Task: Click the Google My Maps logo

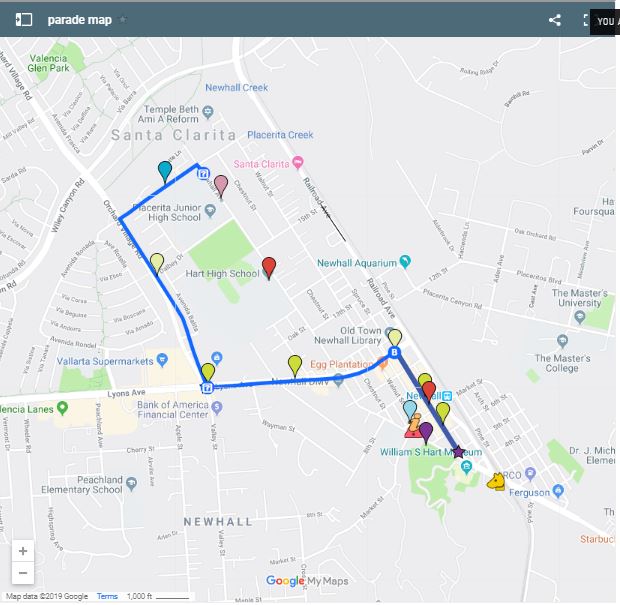Action: click(x=307, y=580)
